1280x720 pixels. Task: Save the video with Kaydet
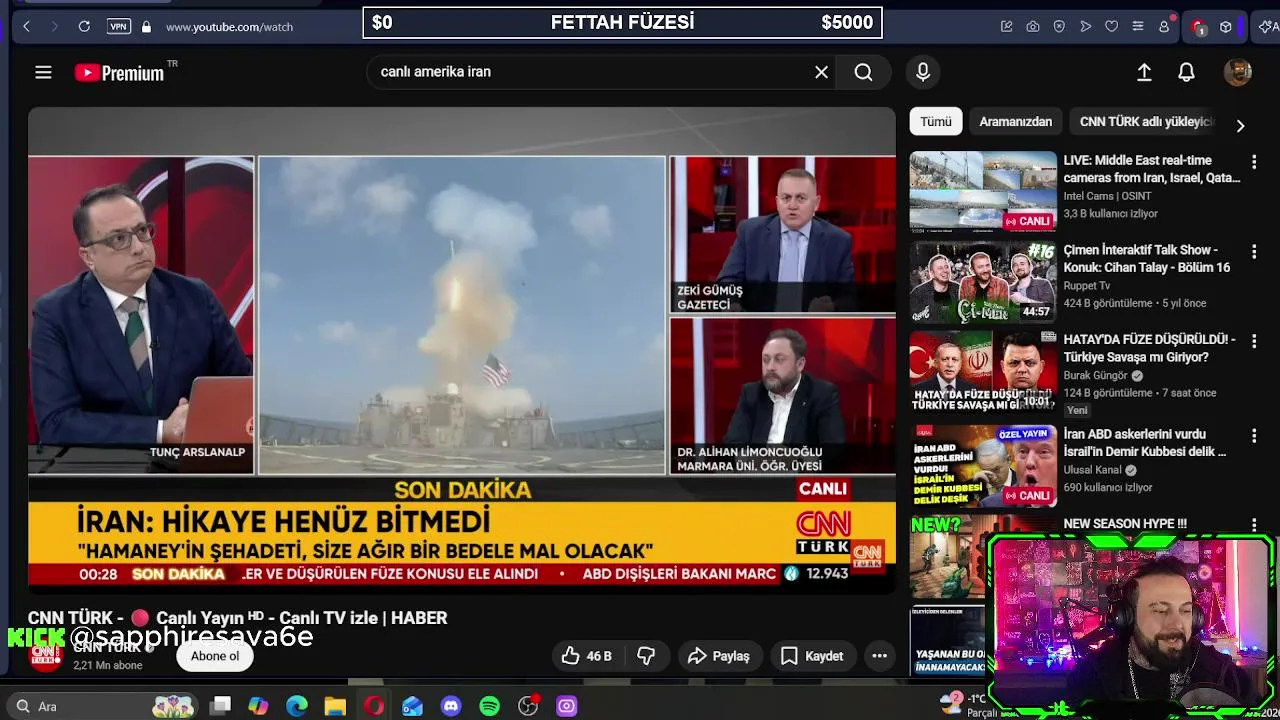812,656
